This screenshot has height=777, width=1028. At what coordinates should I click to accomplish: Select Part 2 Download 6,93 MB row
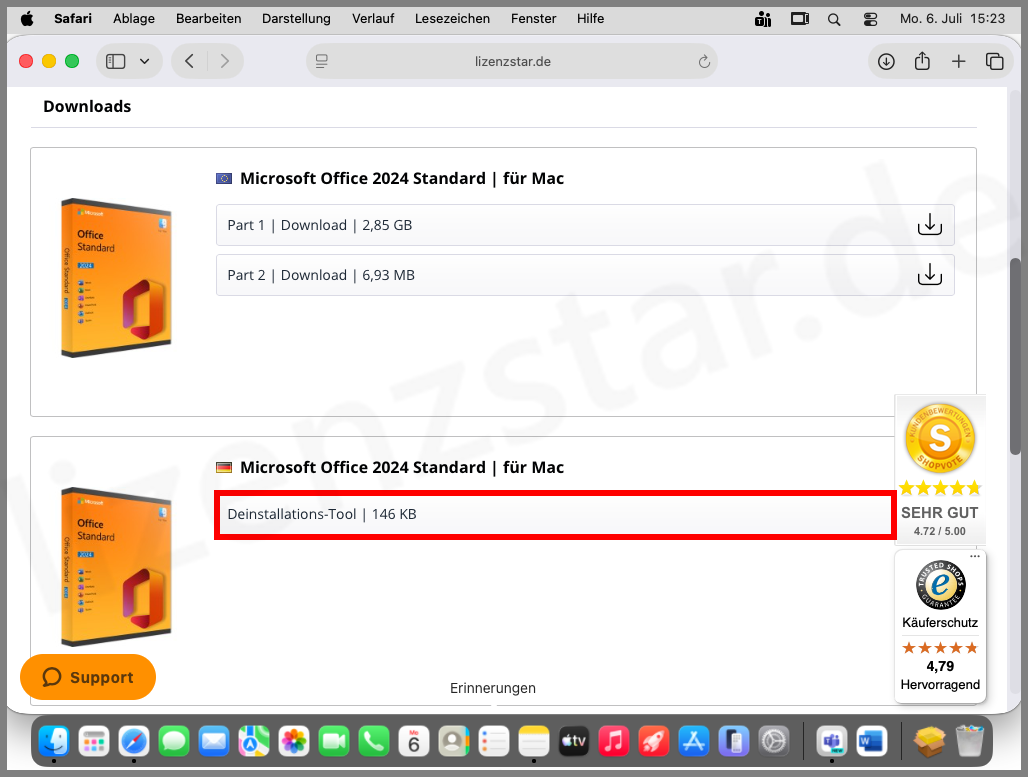(x=585, y=275)
